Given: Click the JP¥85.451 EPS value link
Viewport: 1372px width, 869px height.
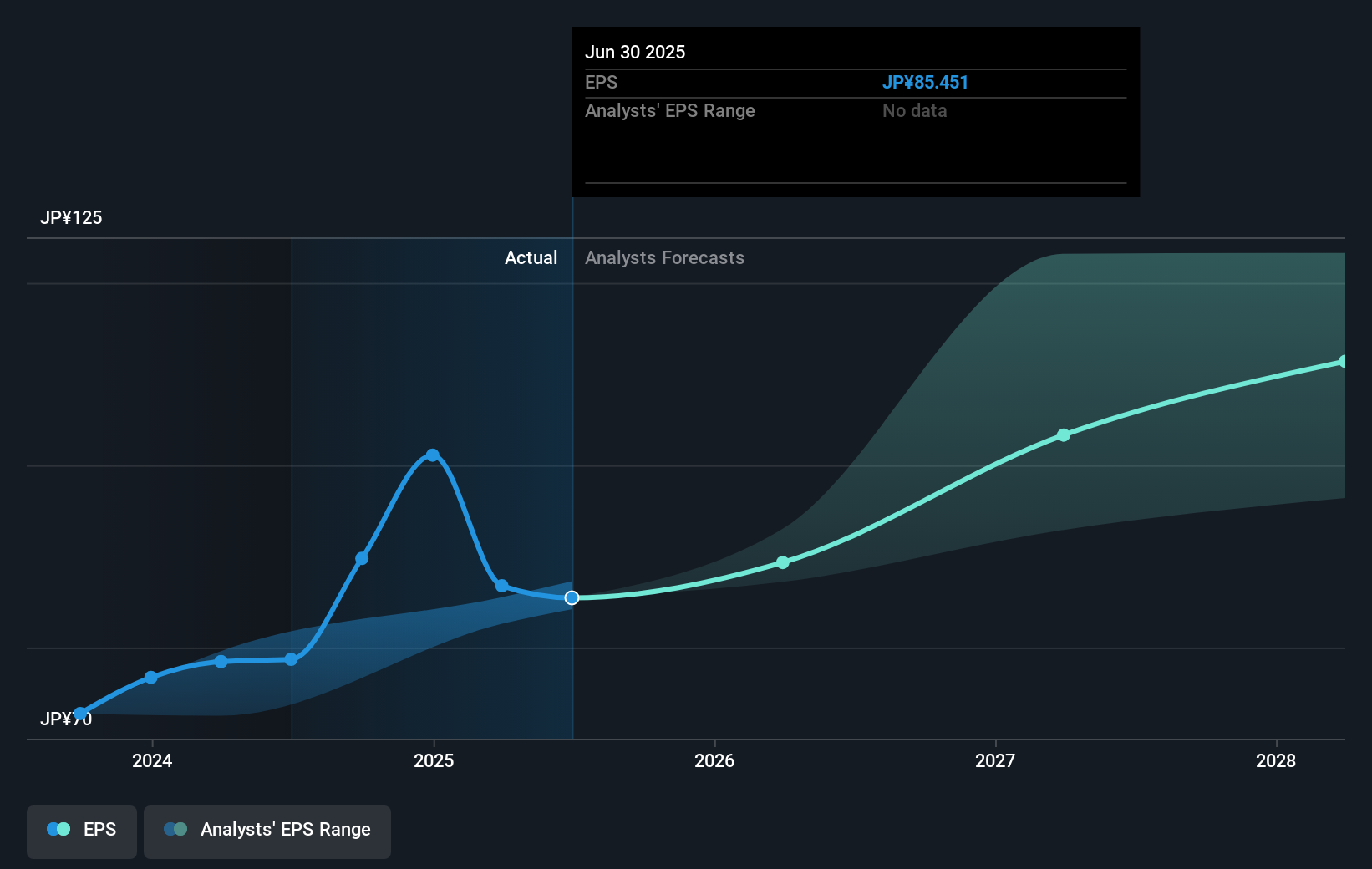Looking at the screenshot, I should coord(926,83).
